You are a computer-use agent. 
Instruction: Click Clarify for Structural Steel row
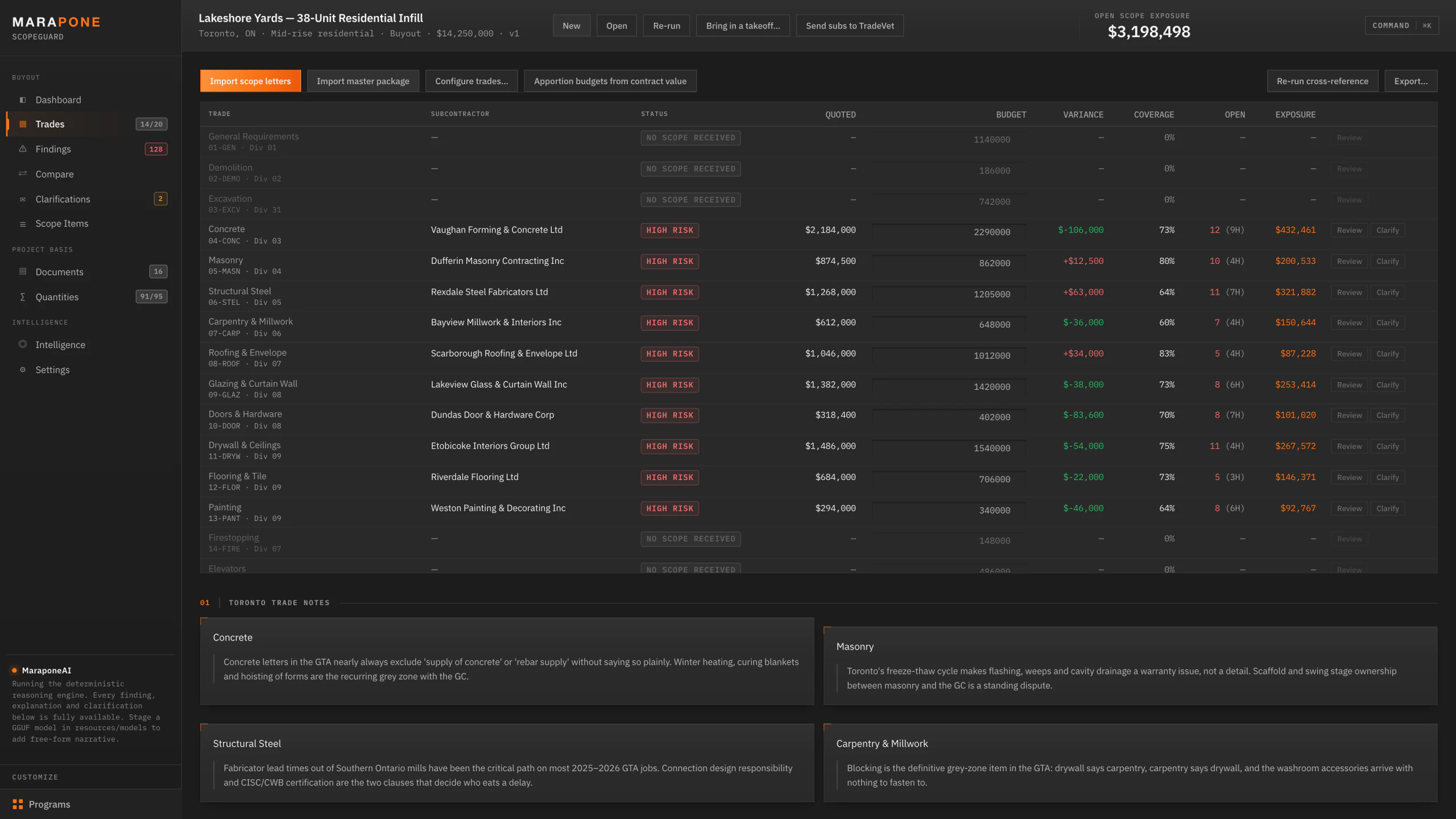[x=1387, y=292]
